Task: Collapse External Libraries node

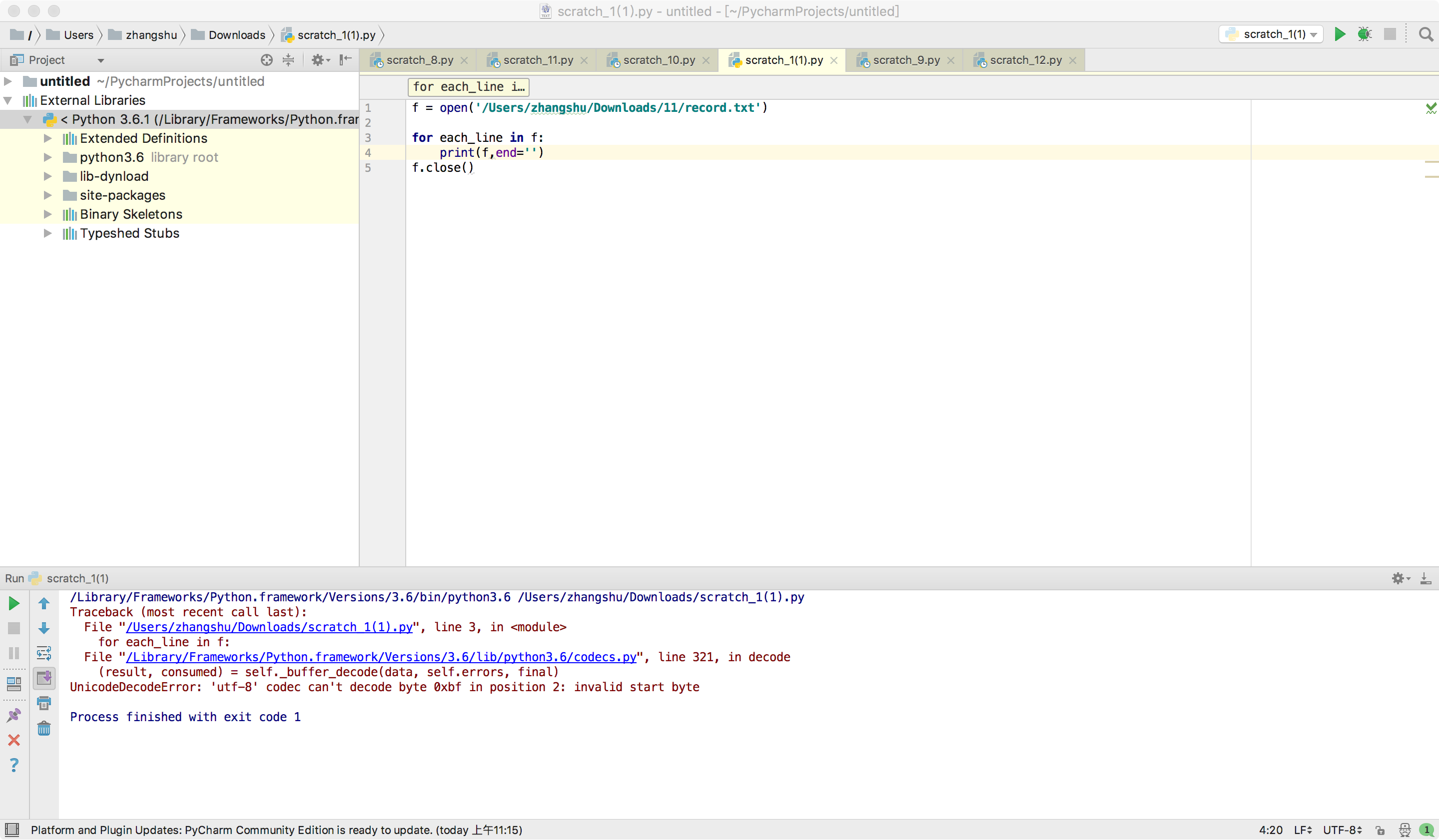Action: 8,100
